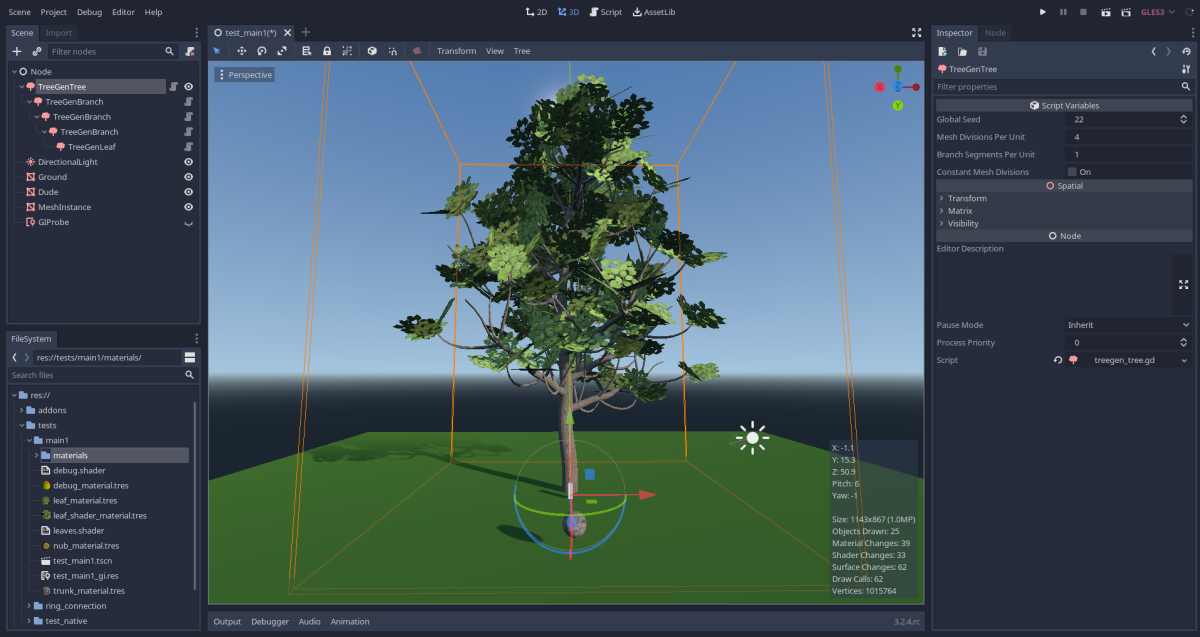Toggle FileSystem split view mode icon
Screen dimensions: 1200x637
pos(189,357)
